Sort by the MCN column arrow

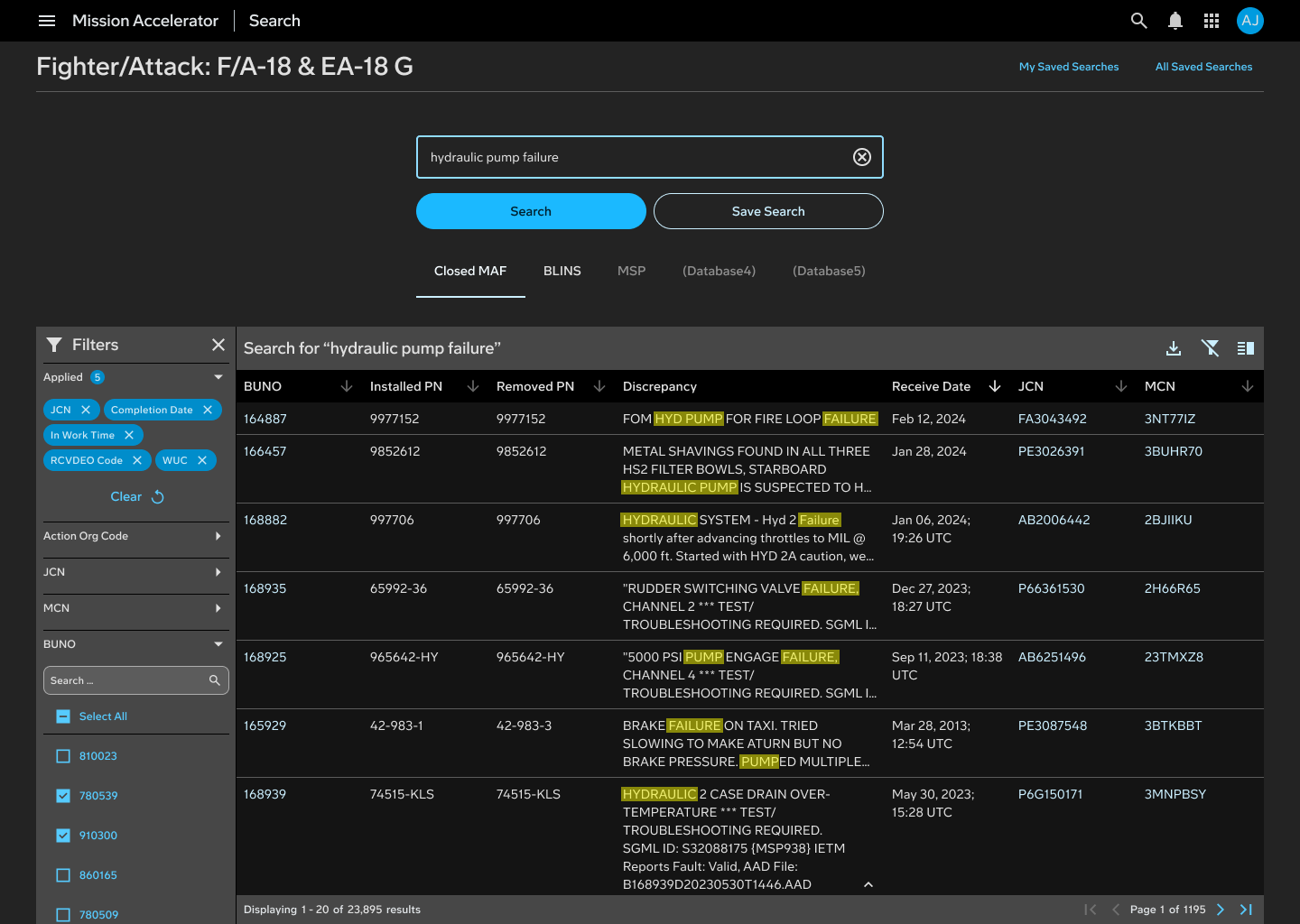(1248, 386)
